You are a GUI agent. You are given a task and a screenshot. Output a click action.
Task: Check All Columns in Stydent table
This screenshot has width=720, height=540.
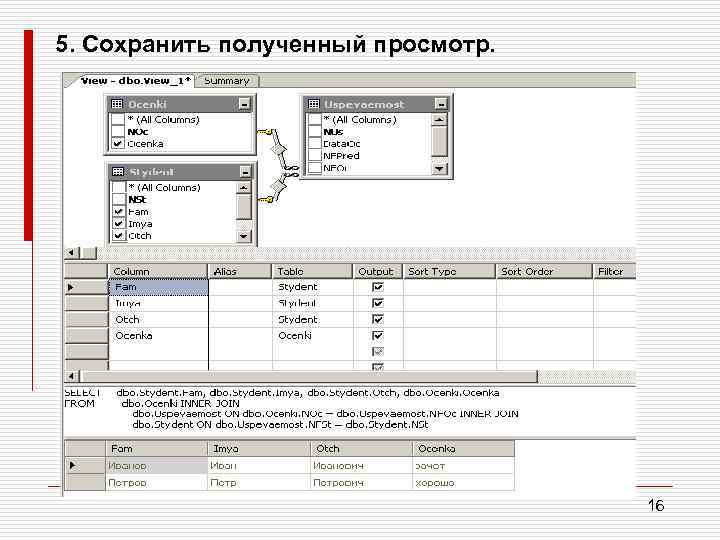click(x=119, y=187)
